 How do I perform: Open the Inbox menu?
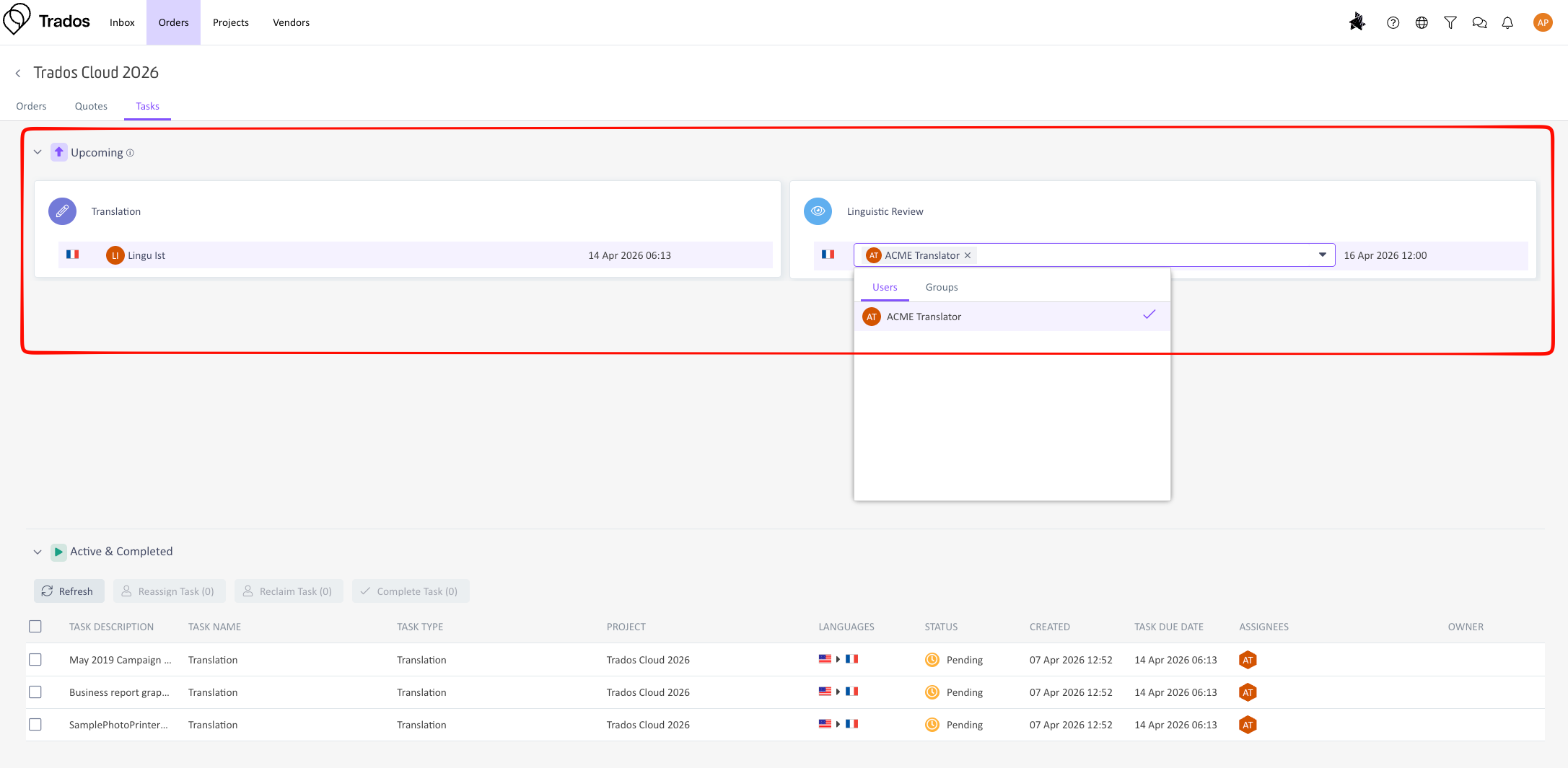[x=122, y=22]
